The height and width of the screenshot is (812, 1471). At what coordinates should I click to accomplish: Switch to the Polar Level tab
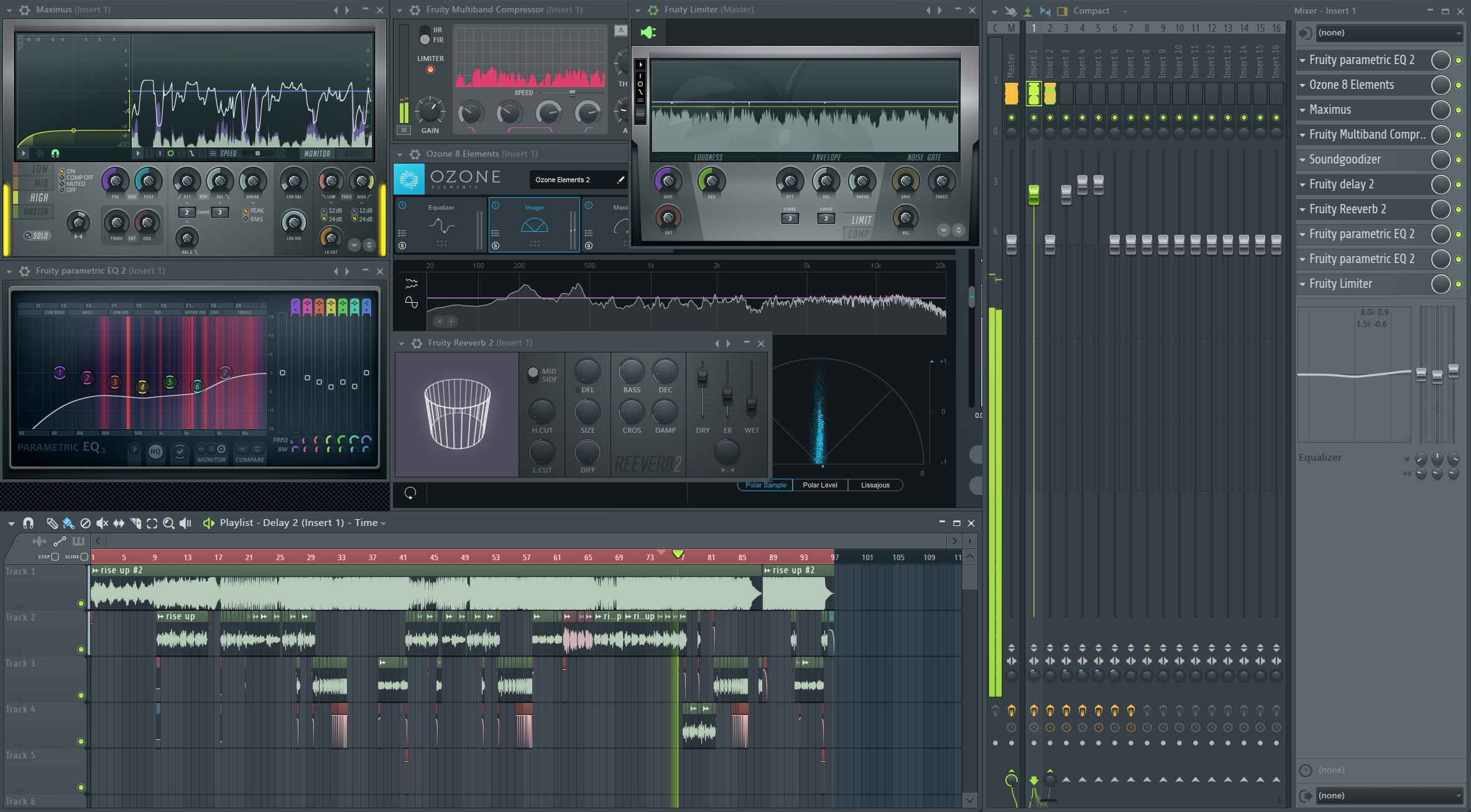[x=820, y=486]
